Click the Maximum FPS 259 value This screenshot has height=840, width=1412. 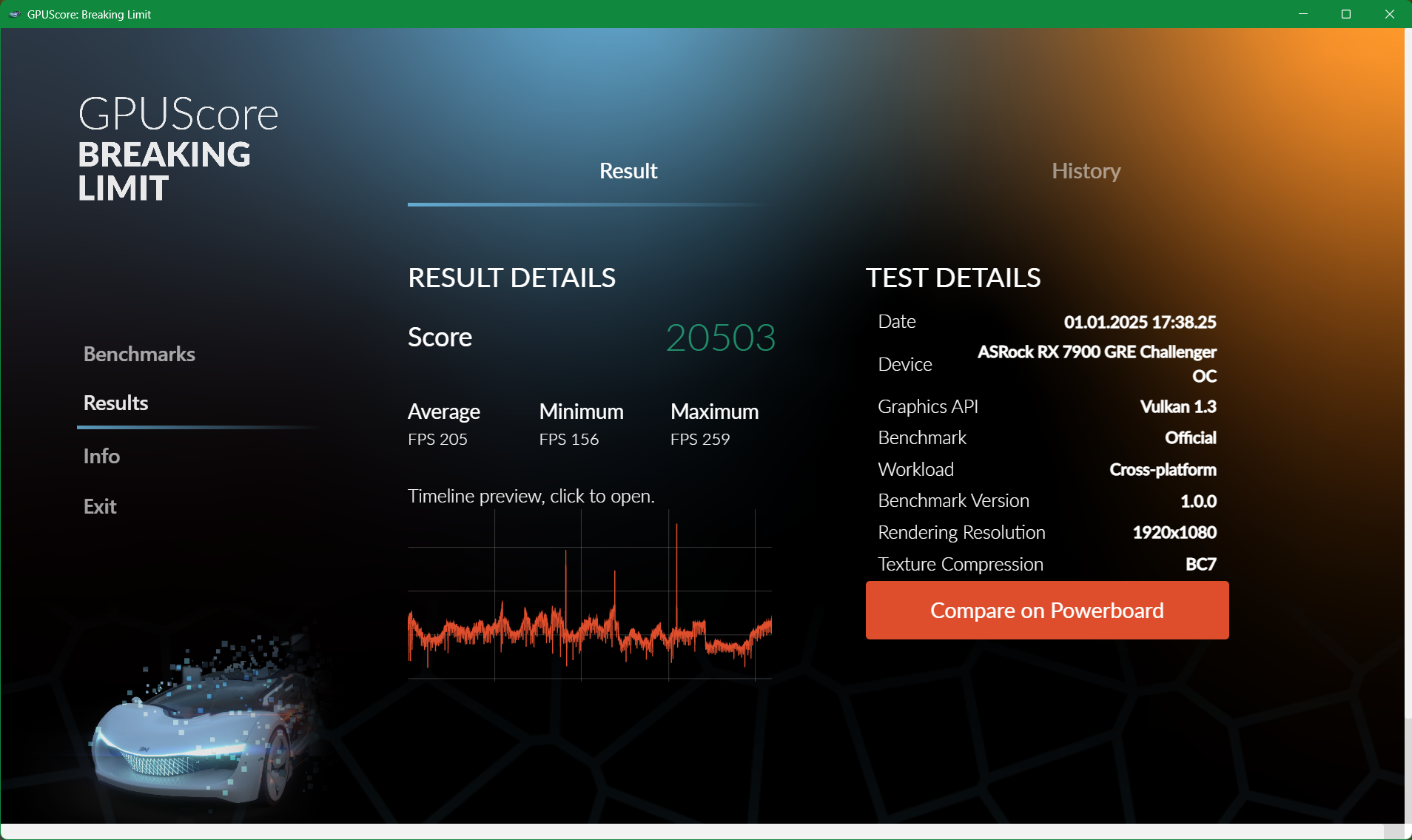(700, 439)
